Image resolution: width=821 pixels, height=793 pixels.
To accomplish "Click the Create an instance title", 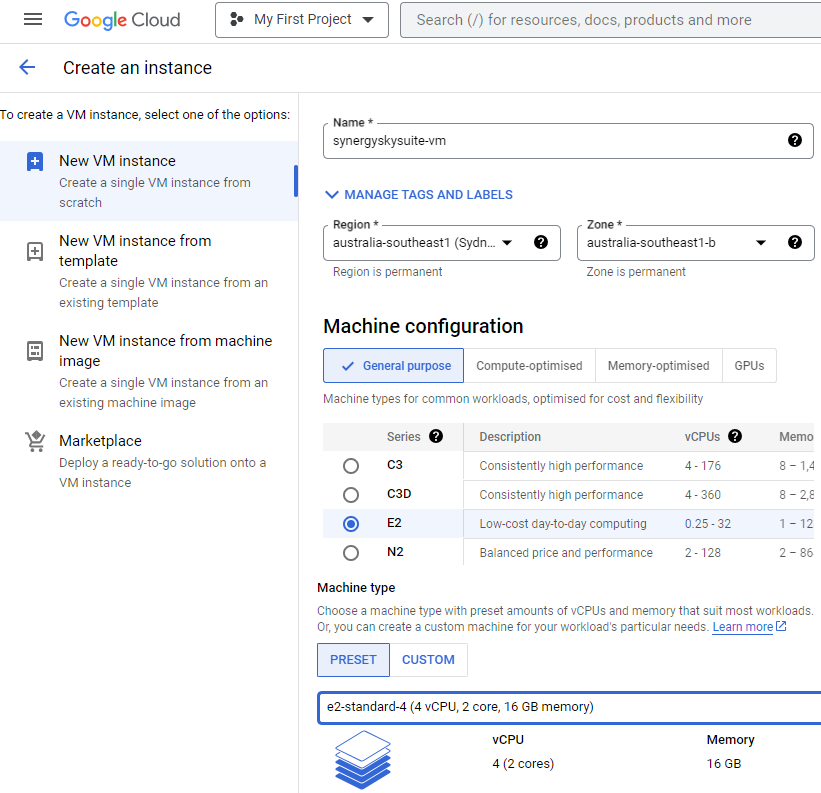I will pyautogui.click(x=137, y=68).
